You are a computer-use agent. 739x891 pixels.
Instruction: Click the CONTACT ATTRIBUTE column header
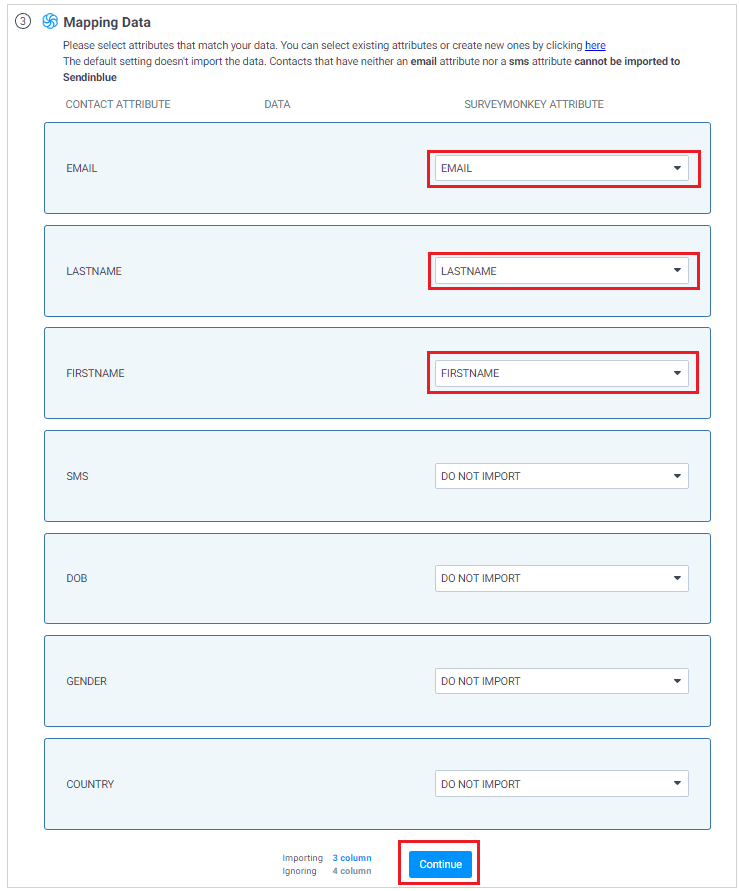[x=115, y=104]
